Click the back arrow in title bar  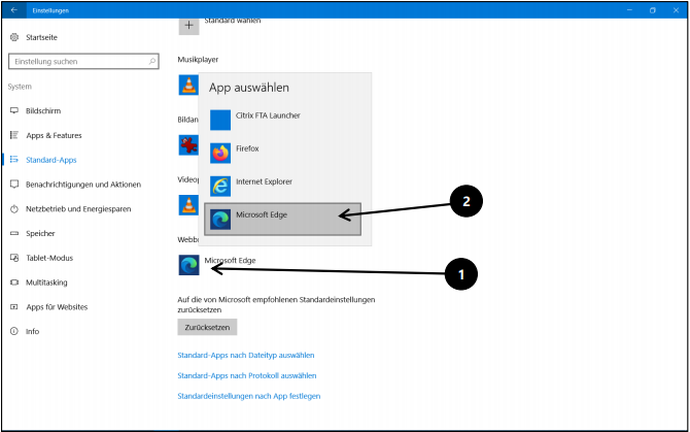click(13, 10)
